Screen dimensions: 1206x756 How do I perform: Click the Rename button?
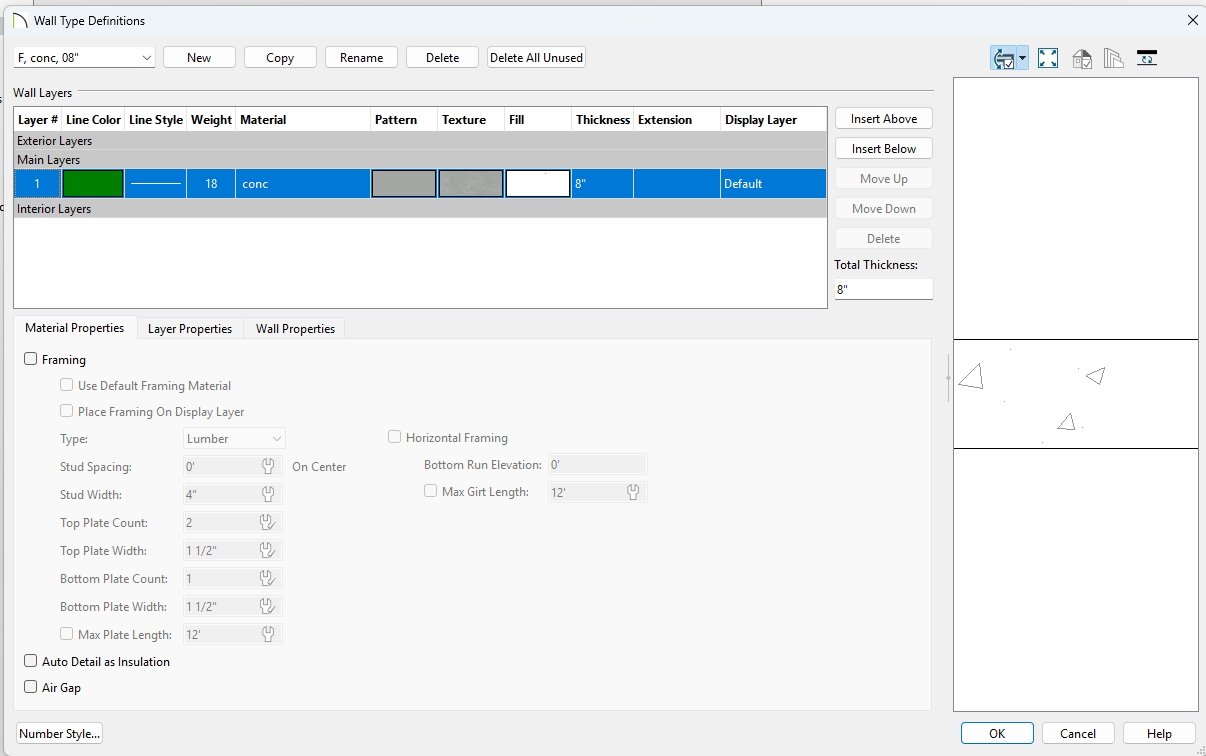pyautogui.click(x=362, y=58)
